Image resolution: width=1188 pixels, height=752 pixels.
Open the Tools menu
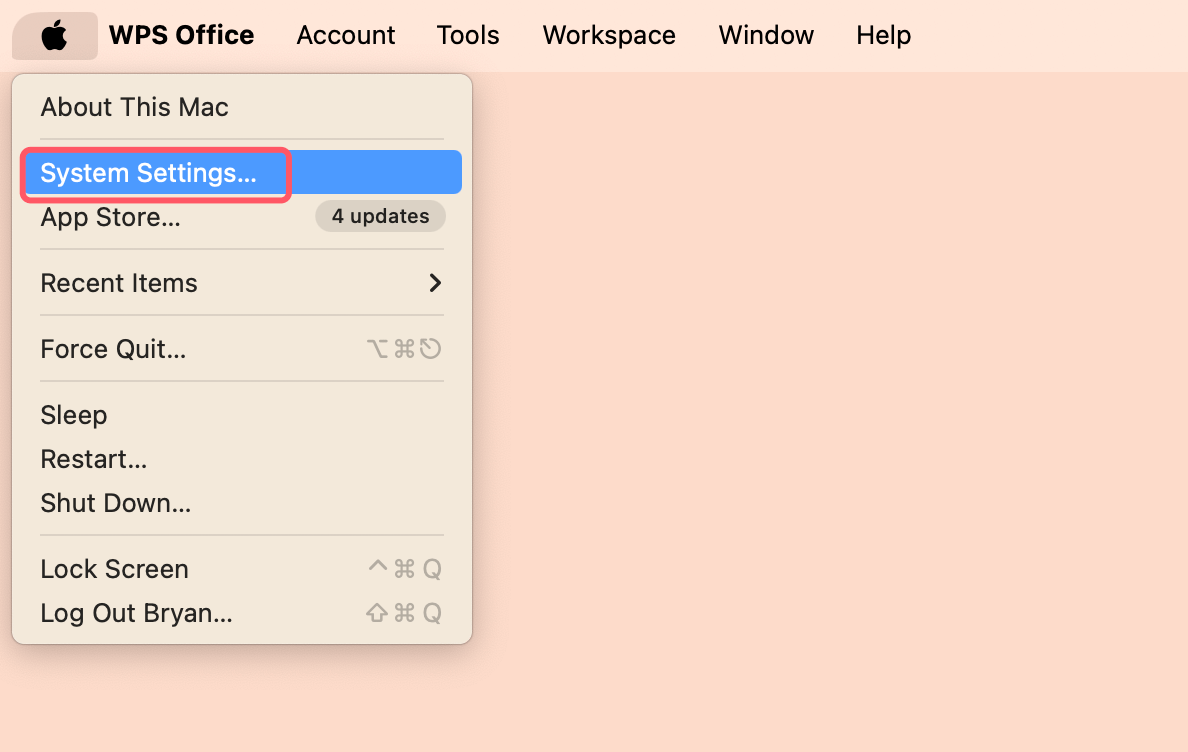tap(467, 36)
